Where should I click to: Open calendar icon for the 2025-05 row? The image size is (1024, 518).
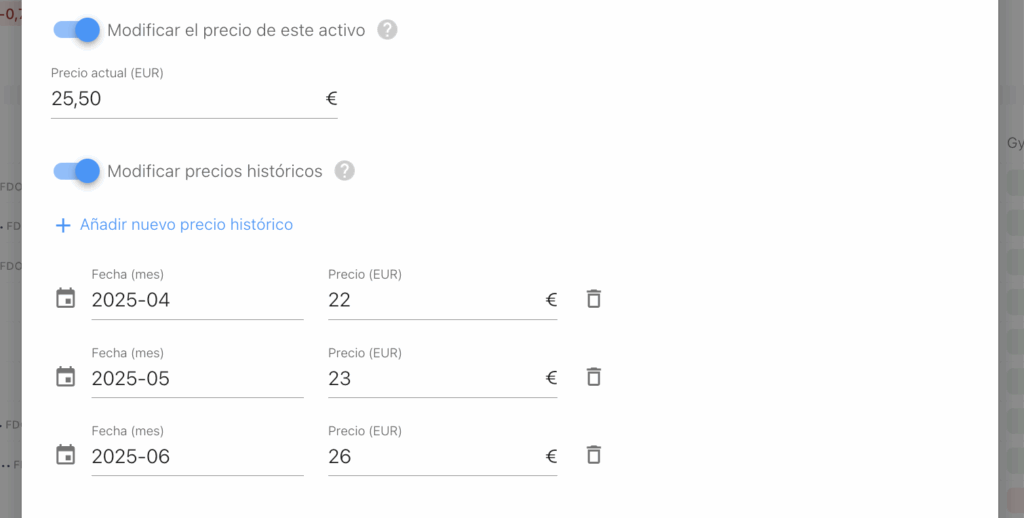(x=66, y=377)
